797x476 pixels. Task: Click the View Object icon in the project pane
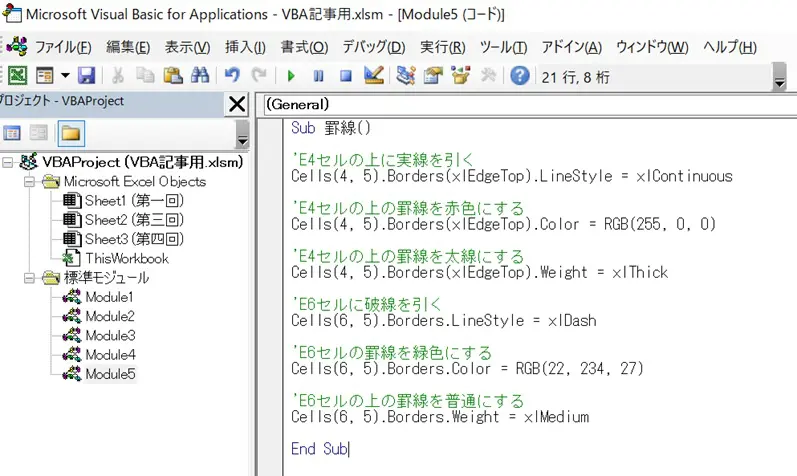(39, 133)
